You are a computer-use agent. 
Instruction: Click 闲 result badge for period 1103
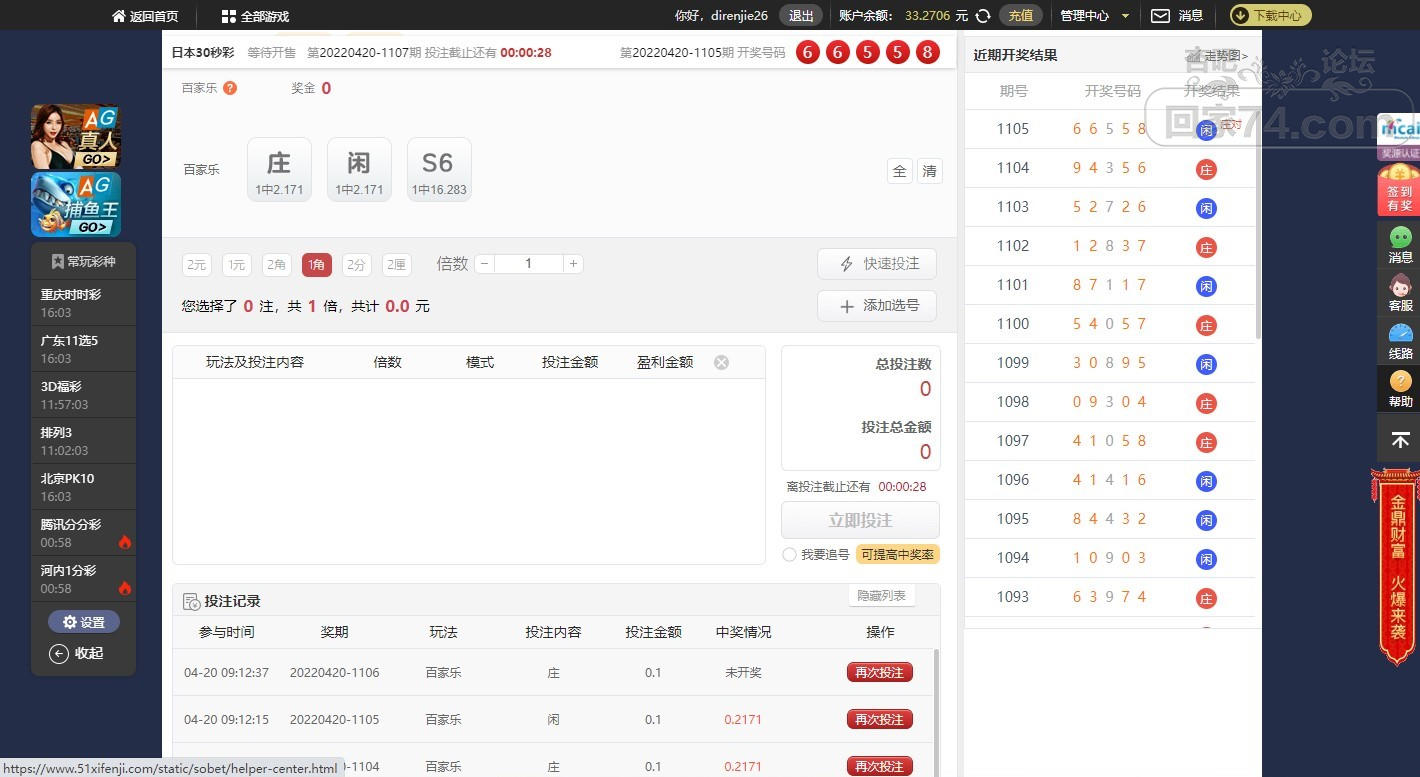coord(1207,208)
